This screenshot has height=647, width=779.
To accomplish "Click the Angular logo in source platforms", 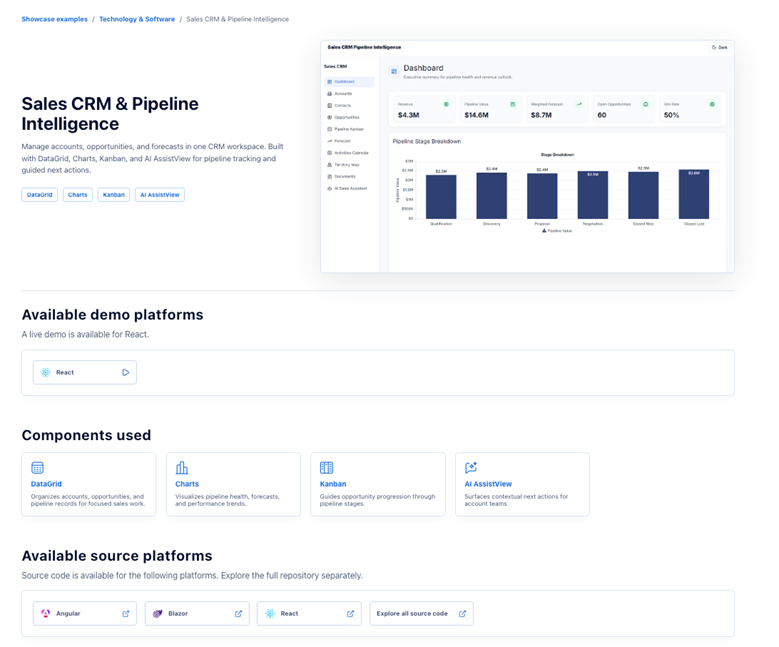I will point(45,613).
